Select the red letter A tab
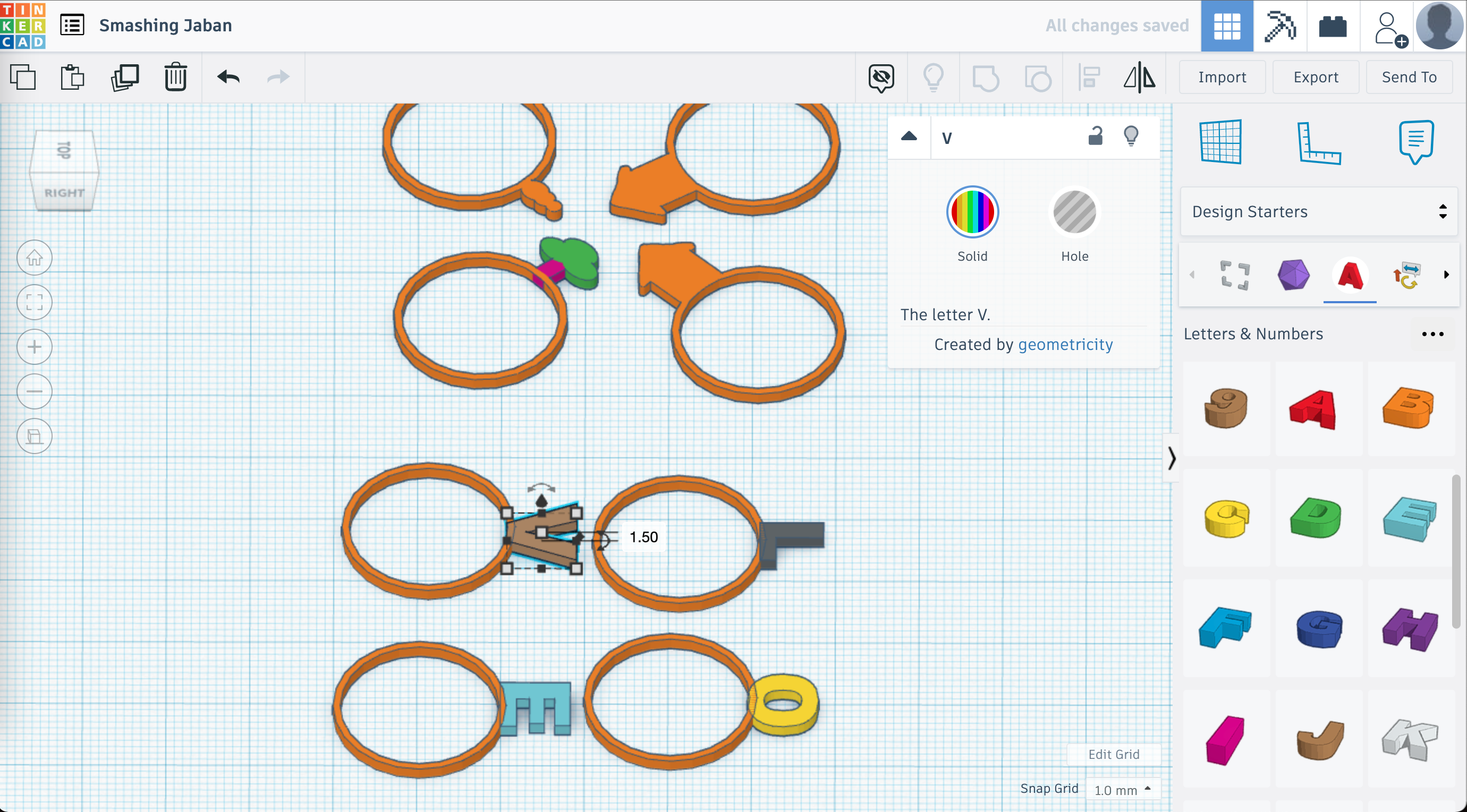The height and width of the screenshot is (812, 1467). pyautogui.click(x=1350, y=276)
